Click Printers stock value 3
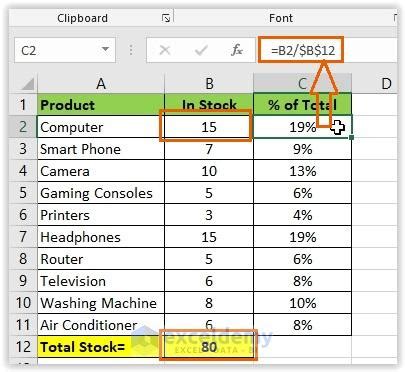This screenshot has height=372, width=405. point(209,215)
